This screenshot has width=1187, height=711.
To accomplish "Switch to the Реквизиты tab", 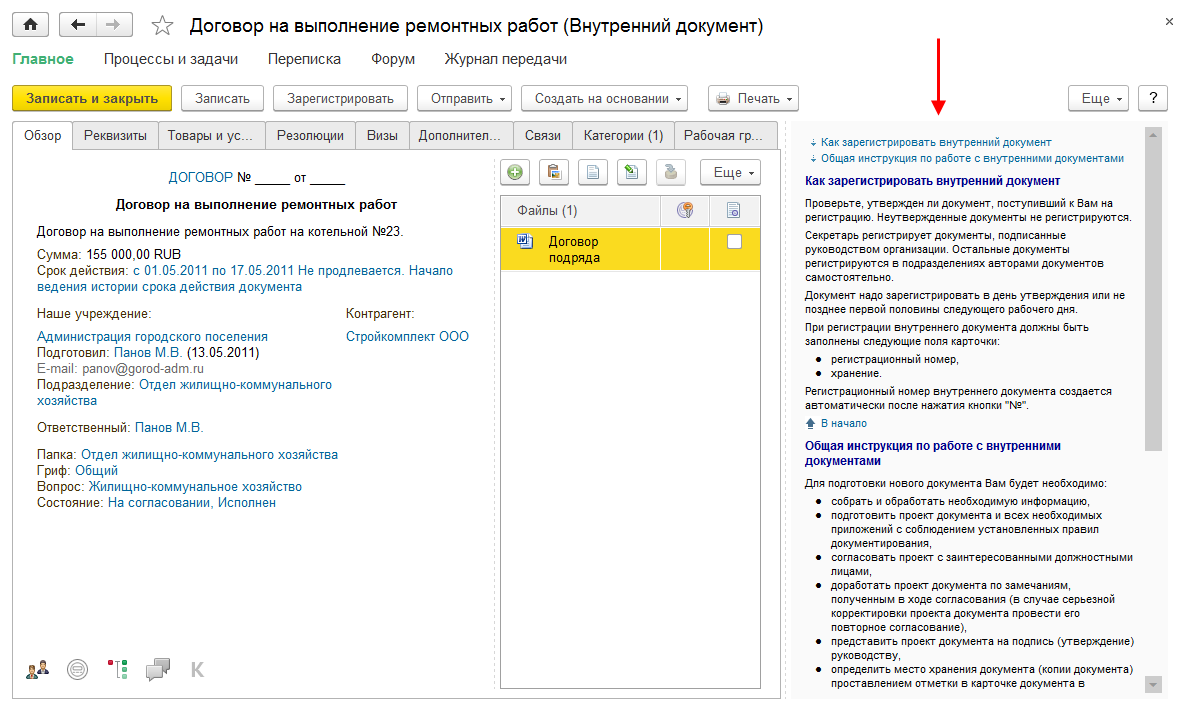I will tap(115, 136).
